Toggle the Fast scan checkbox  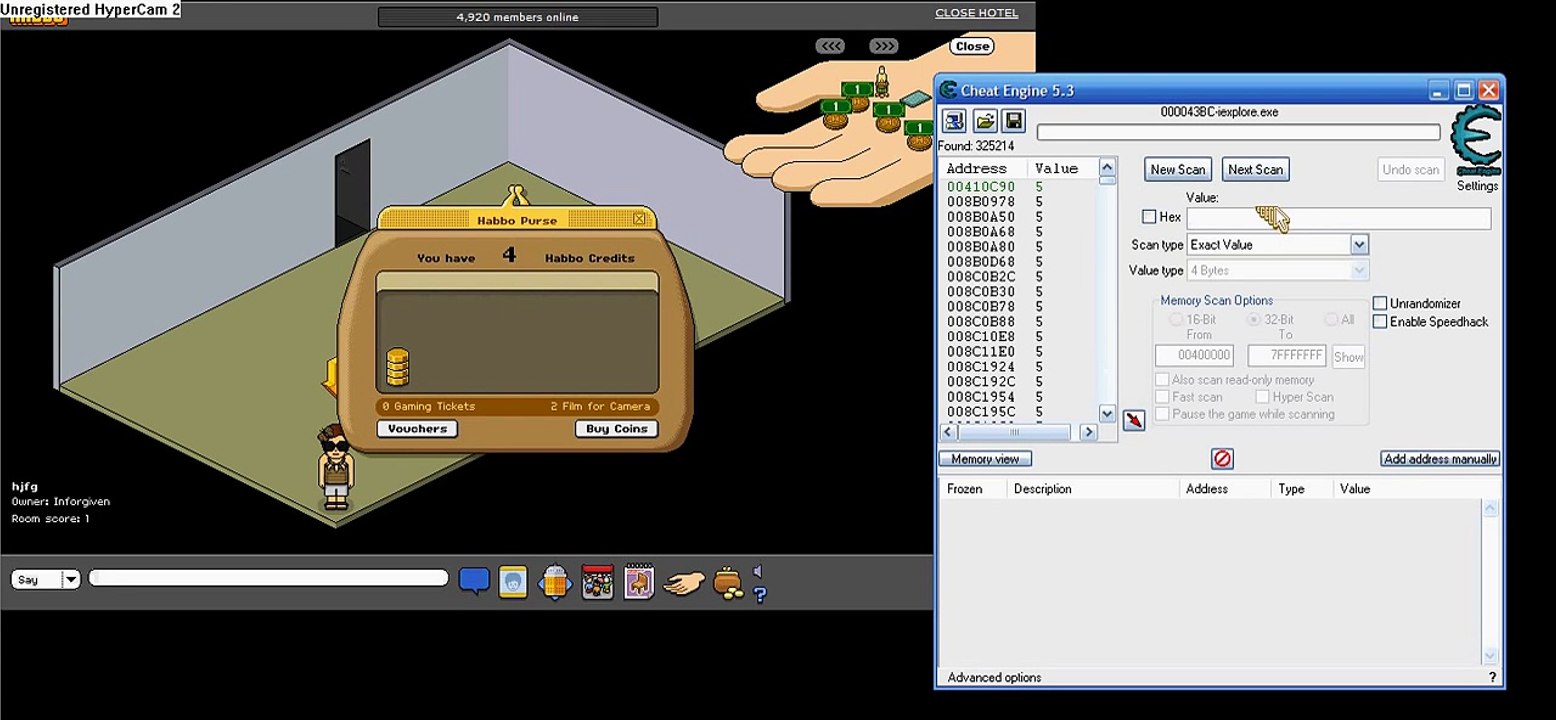[1162, 397]
